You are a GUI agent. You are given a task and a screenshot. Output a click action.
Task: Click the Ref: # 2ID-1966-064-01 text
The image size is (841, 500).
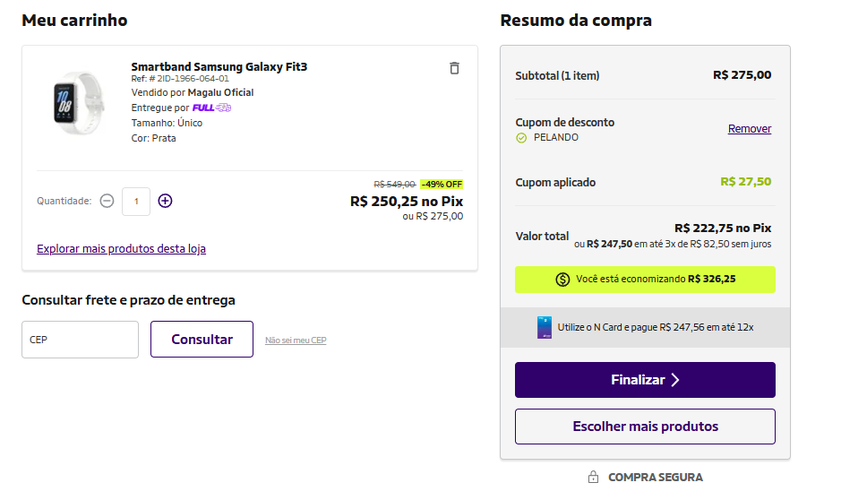tap(180, 79)
